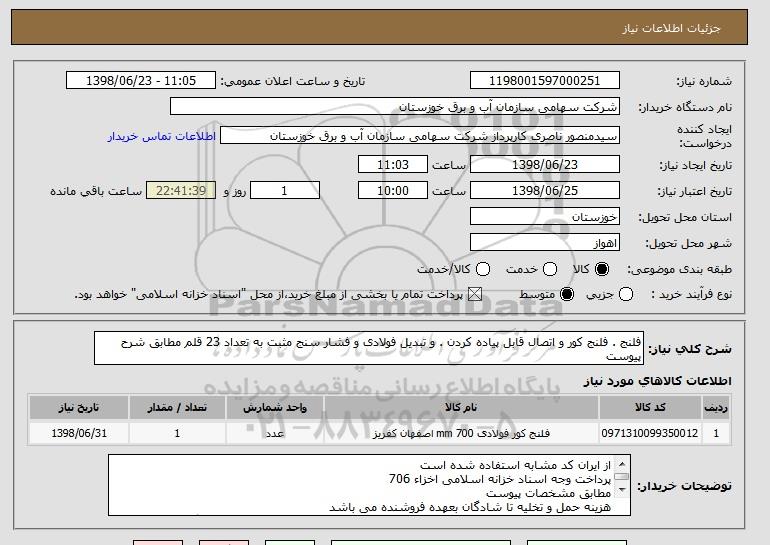Screen dimensions: 770x545
Task: Open the buyer contact info link اطلاعات تماس خریدار
Action: coord(162,136)
